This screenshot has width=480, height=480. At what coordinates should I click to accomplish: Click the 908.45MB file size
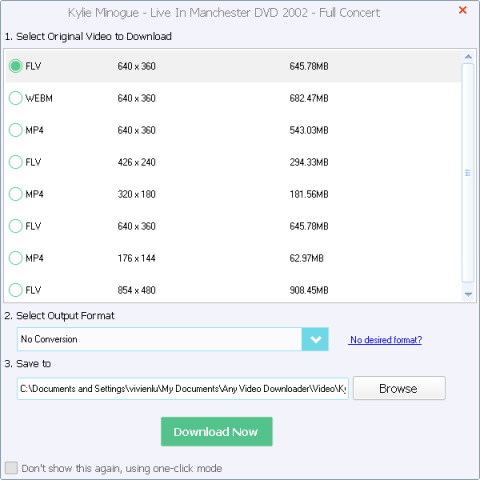point(309,290)
